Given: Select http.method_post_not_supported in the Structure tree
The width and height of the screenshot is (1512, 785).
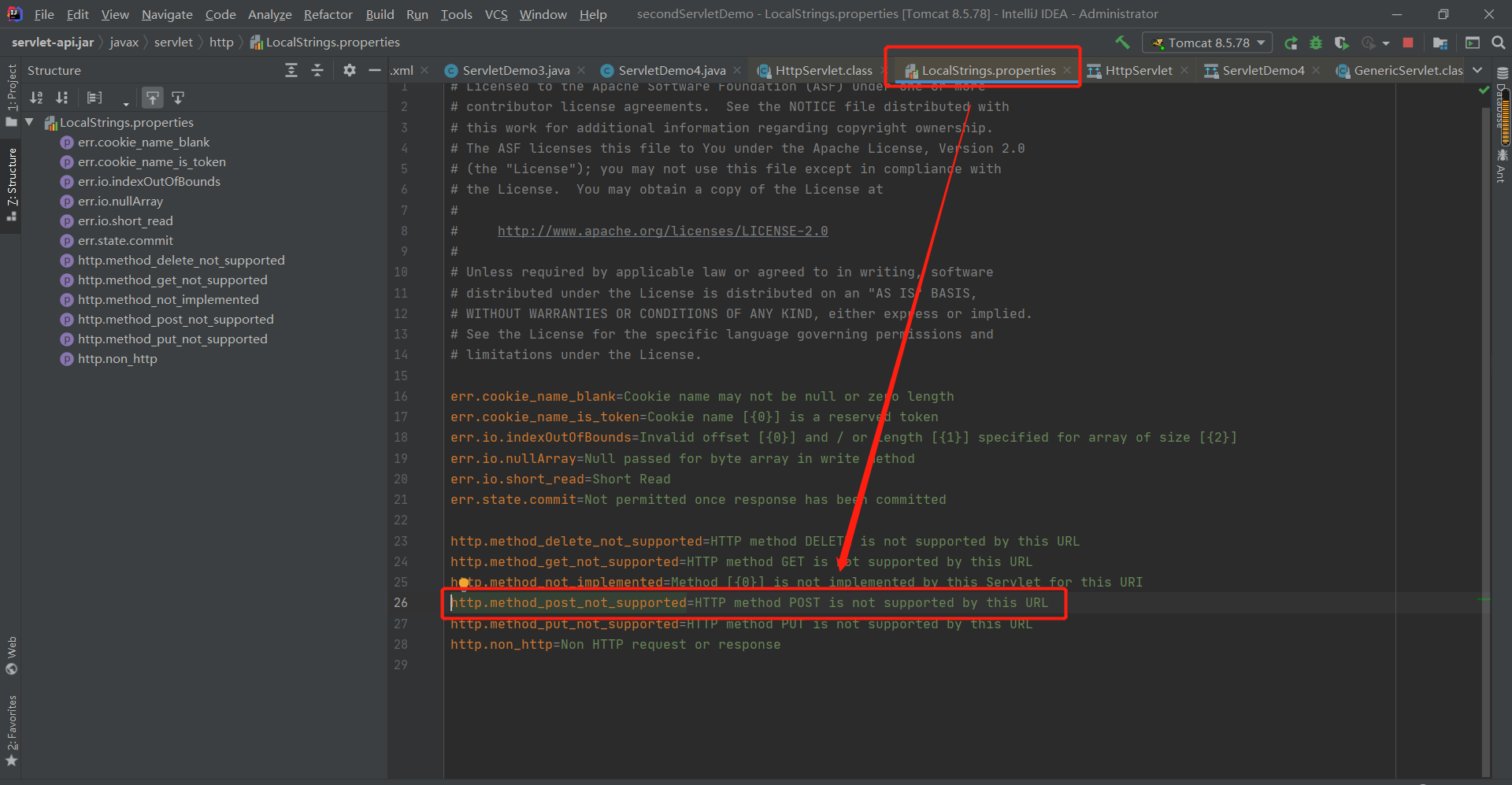Looking at the screenshot, I should point(176,319).
